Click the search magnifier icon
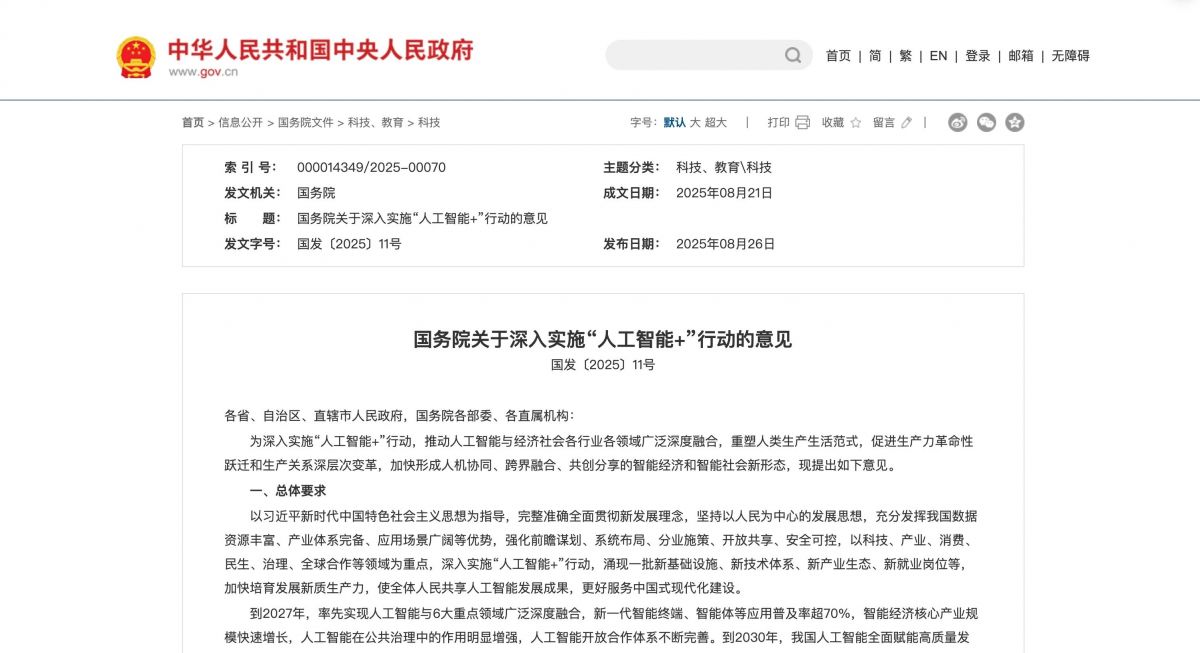This screenshot has width=1200, height=653. coord(793,56)
